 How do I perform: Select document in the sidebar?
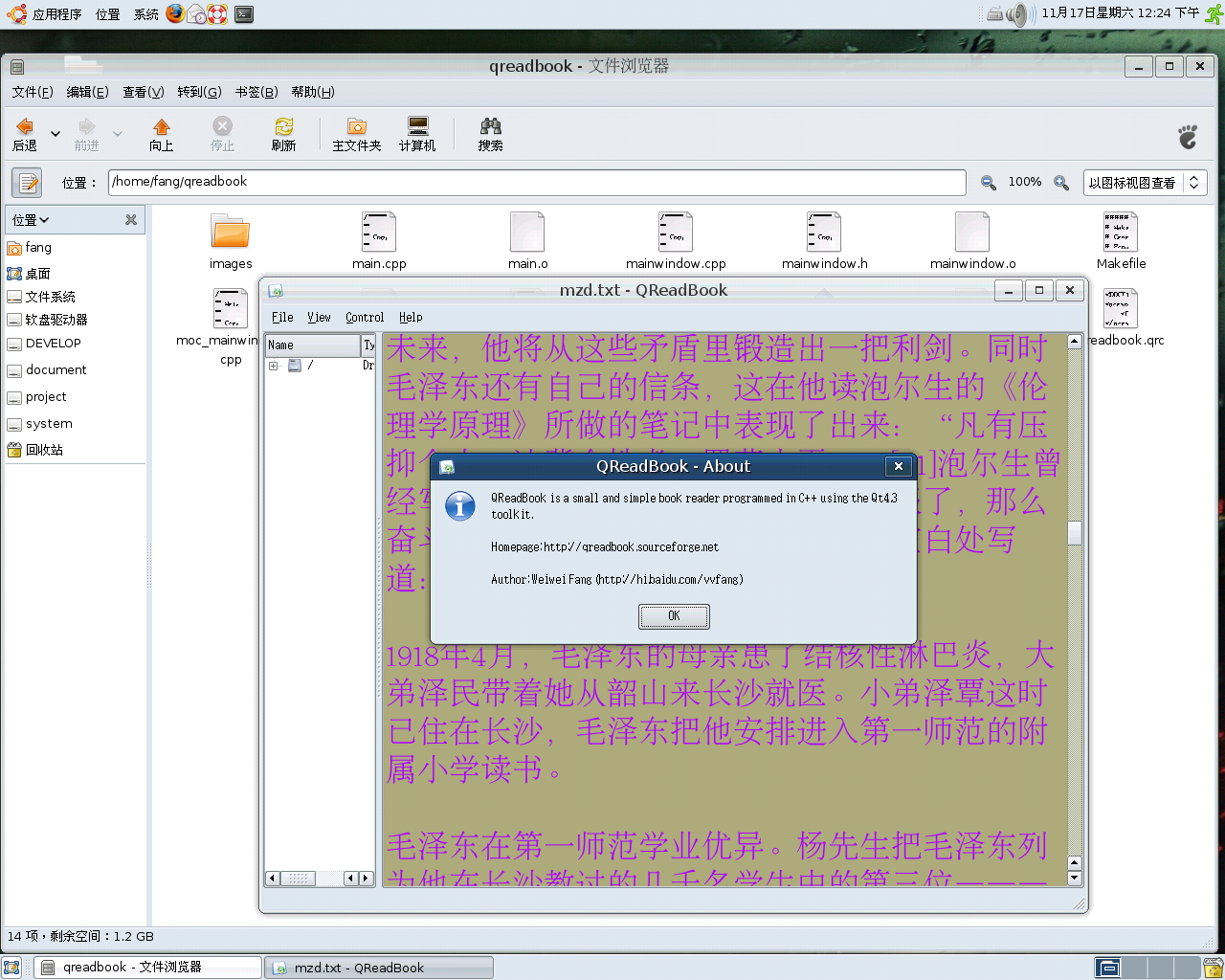(x=47, y=370)
